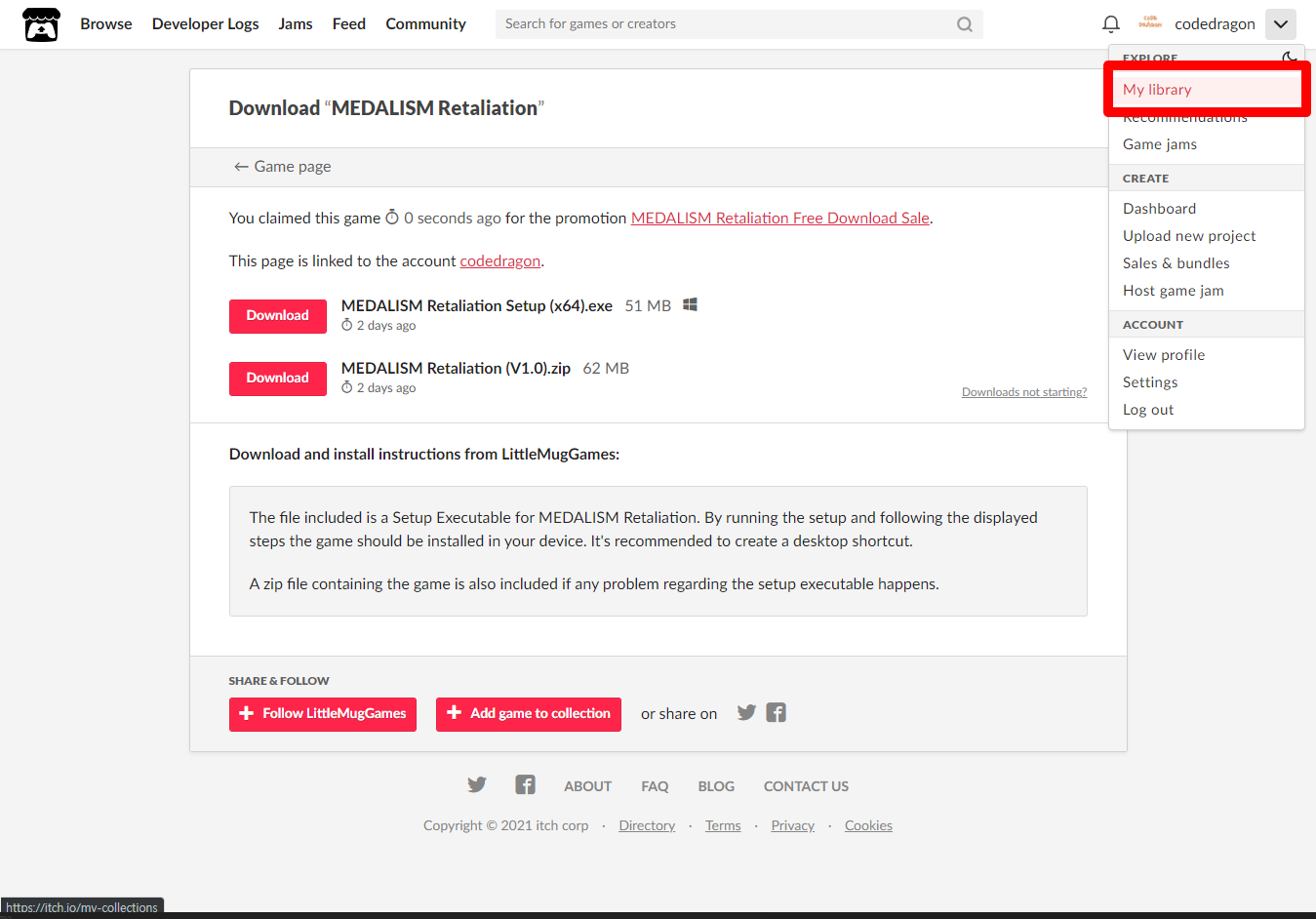
Task: Share on Facebook beside 'or share on'
Action: point(776,712)
